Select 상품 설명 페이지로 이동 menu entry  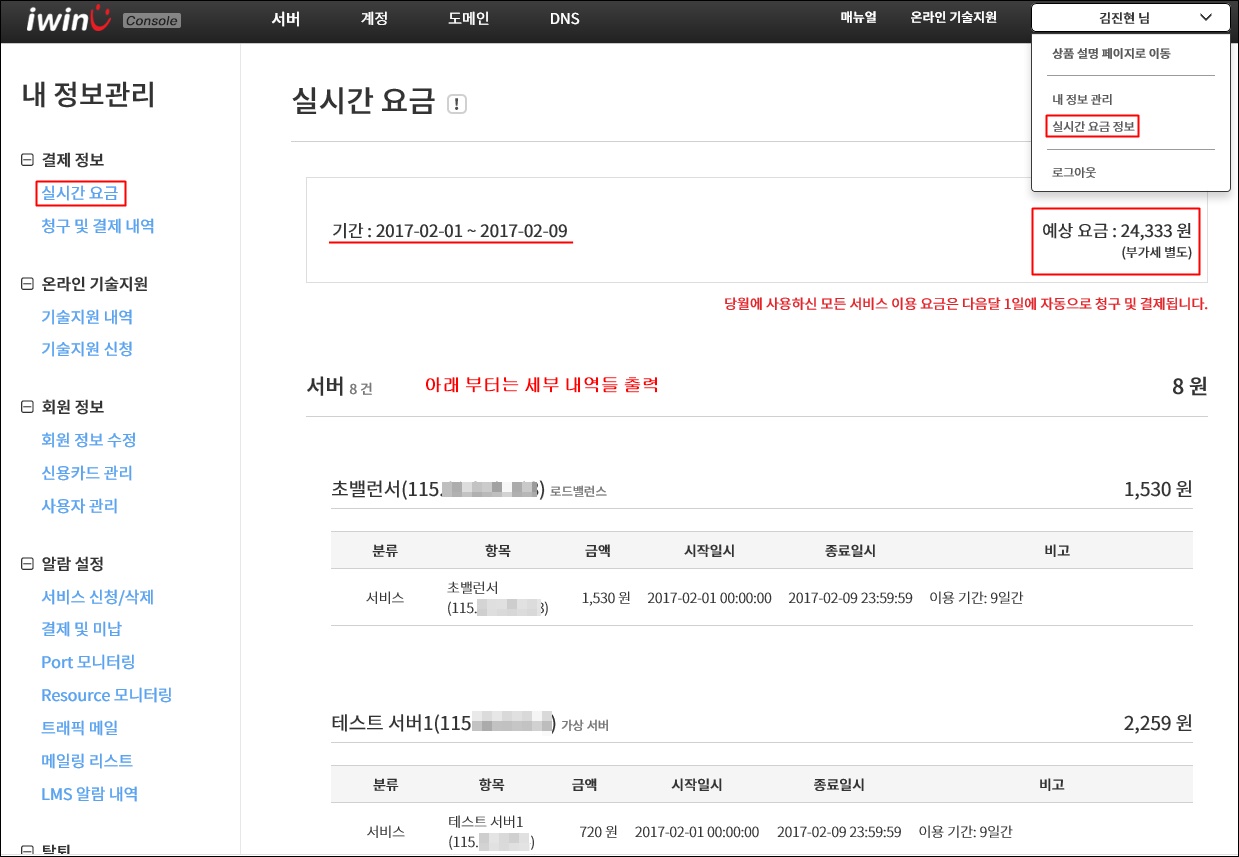pos(1111,54)
